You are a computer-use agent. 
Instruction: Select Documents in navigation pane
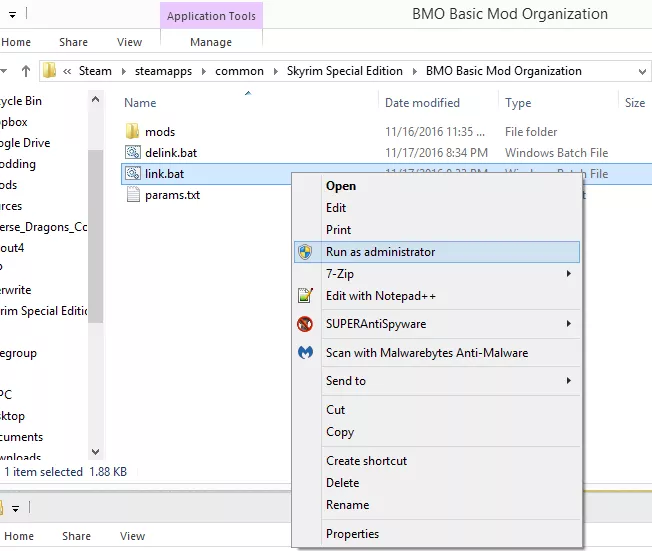pyautogui.click(x=21, y=437)
